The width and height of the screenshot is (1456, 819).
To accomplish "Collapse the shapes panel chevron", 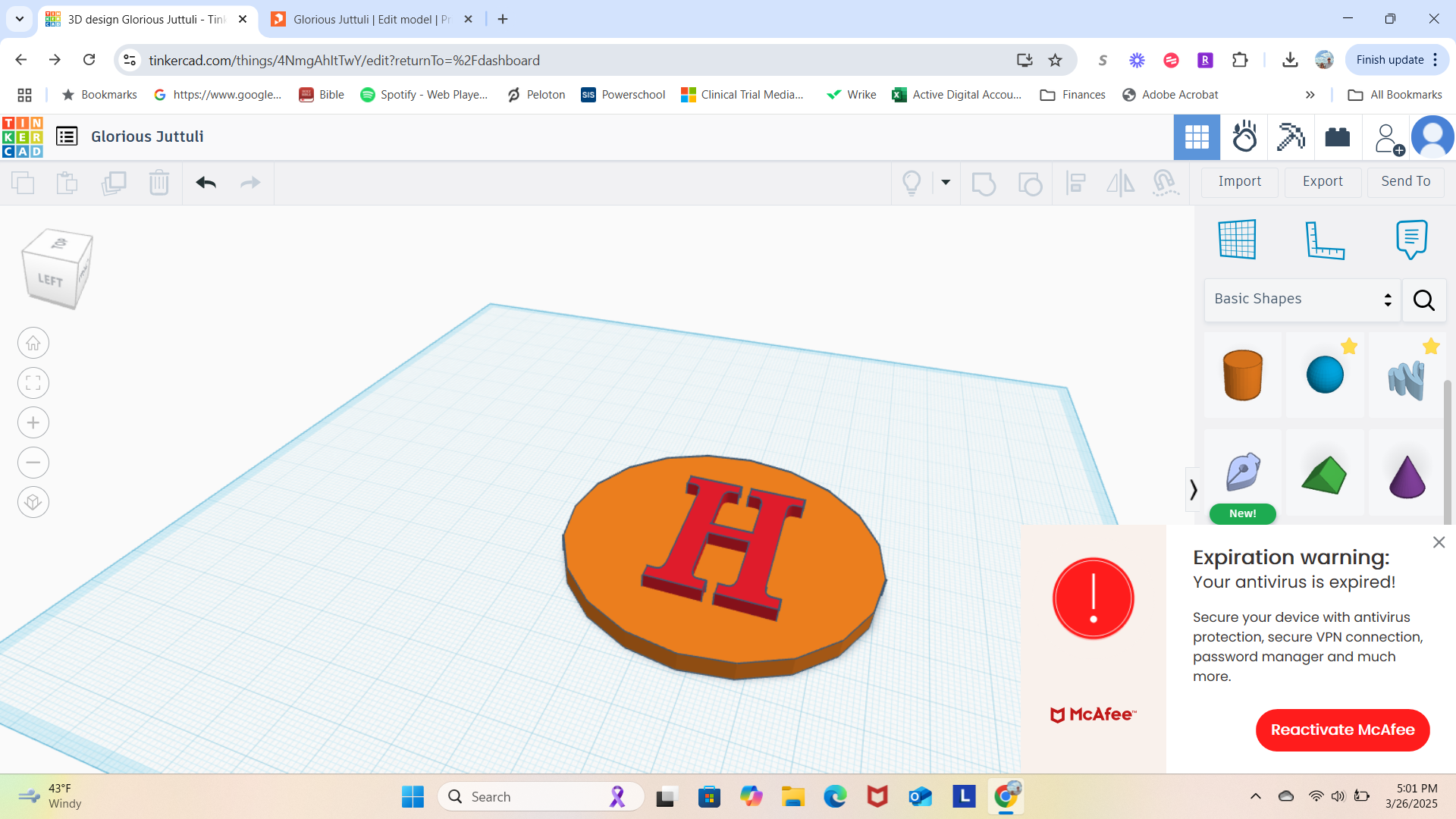I will 1193,490.
